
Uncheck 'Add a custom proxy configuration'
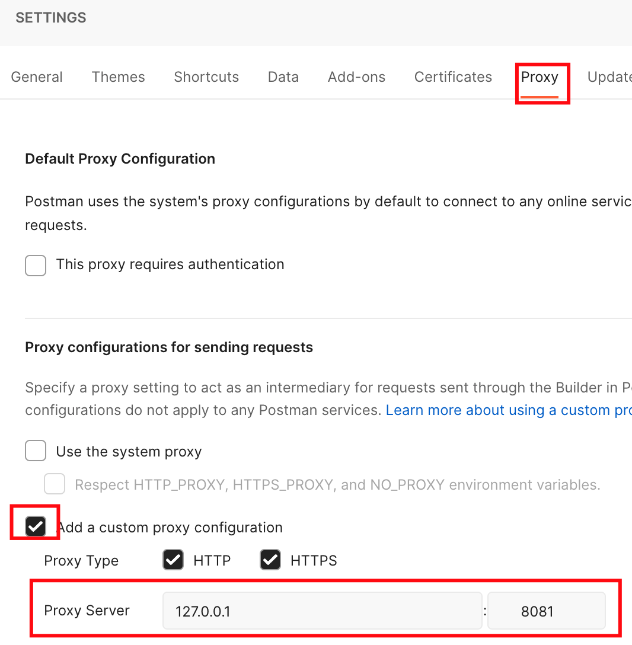36,526
